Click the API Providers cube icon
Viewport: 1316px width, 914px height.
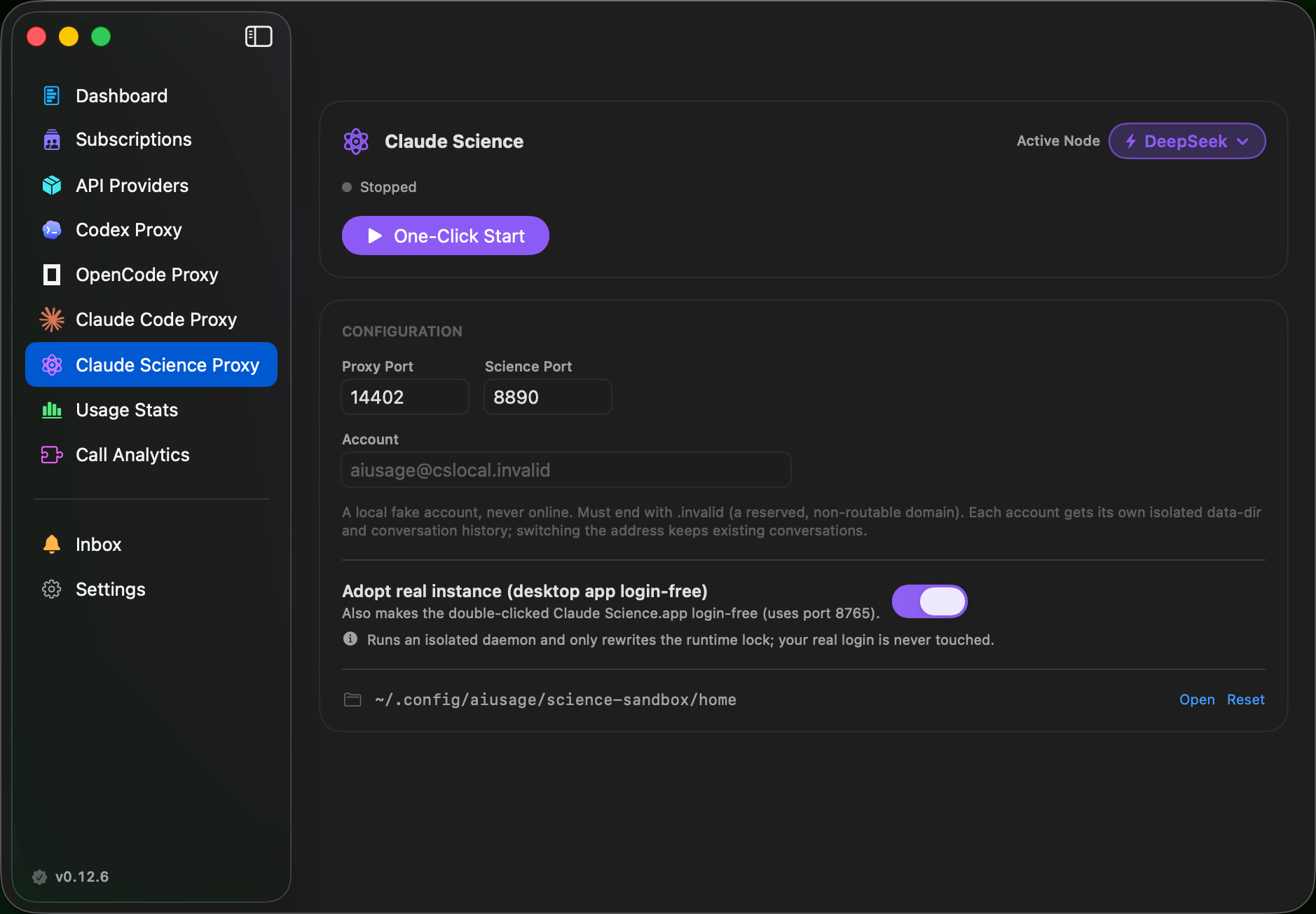coord(52,185)
